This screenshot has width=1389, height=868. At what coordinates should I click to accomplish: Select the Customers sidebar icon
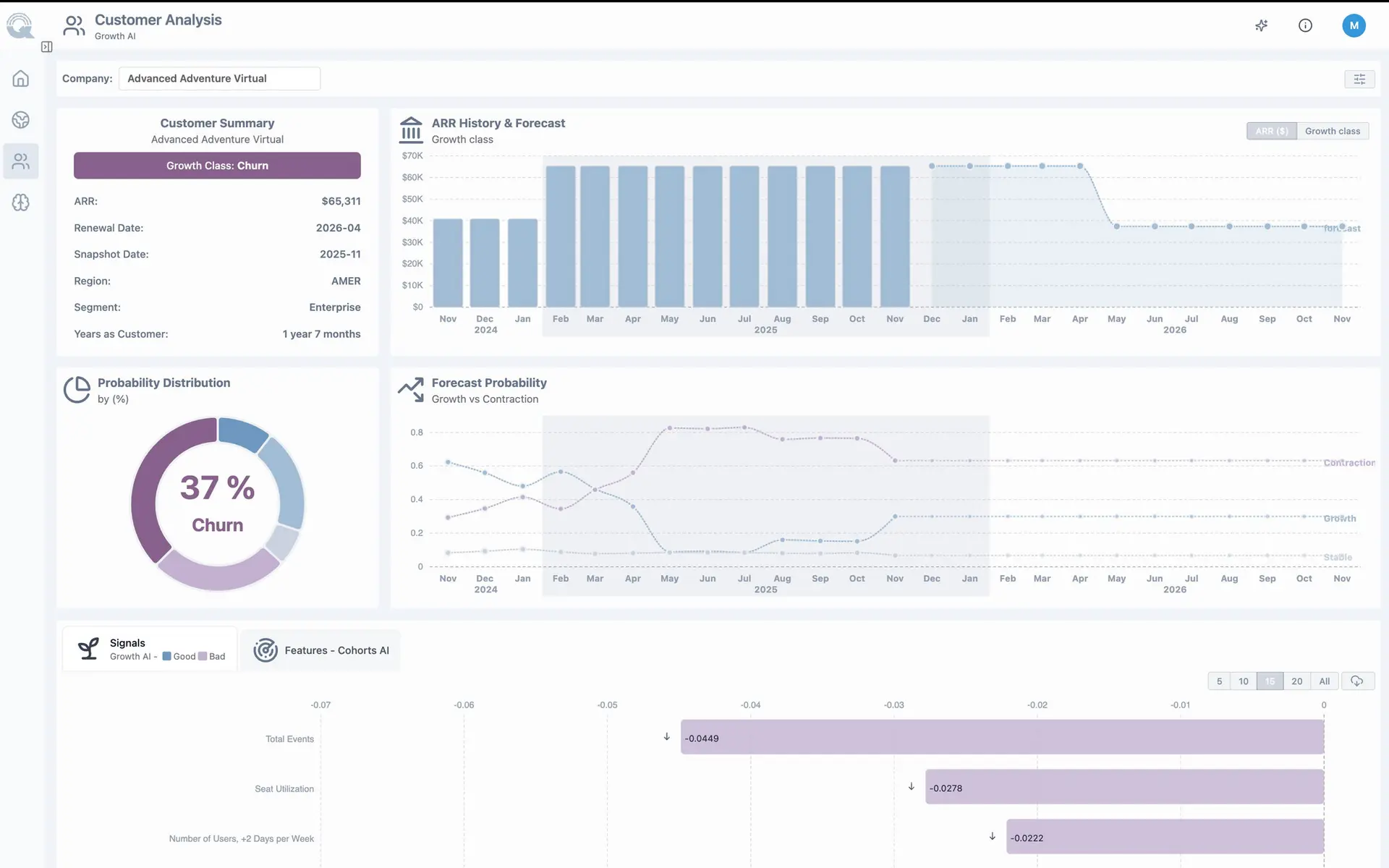click(21, 161)
